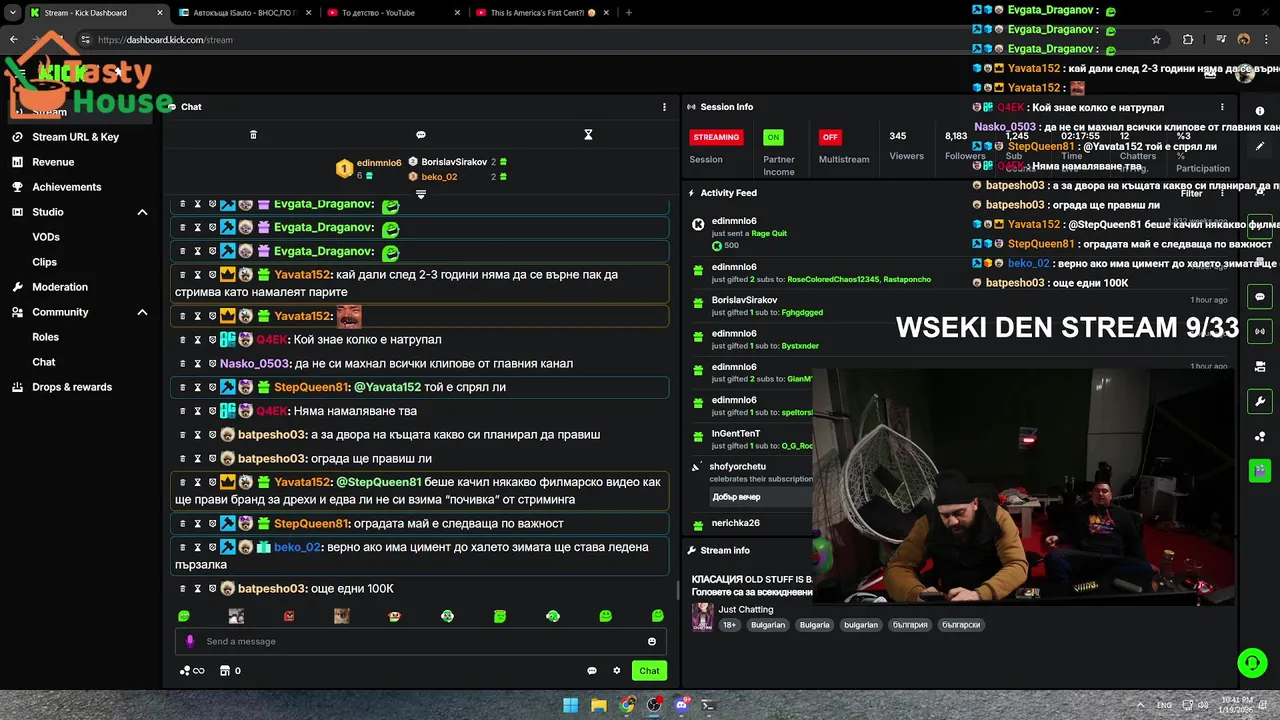The width and height of the screenshot is (1280, 720).
Task: Click the red STREAMING session badge
Action: pos(716,137)
